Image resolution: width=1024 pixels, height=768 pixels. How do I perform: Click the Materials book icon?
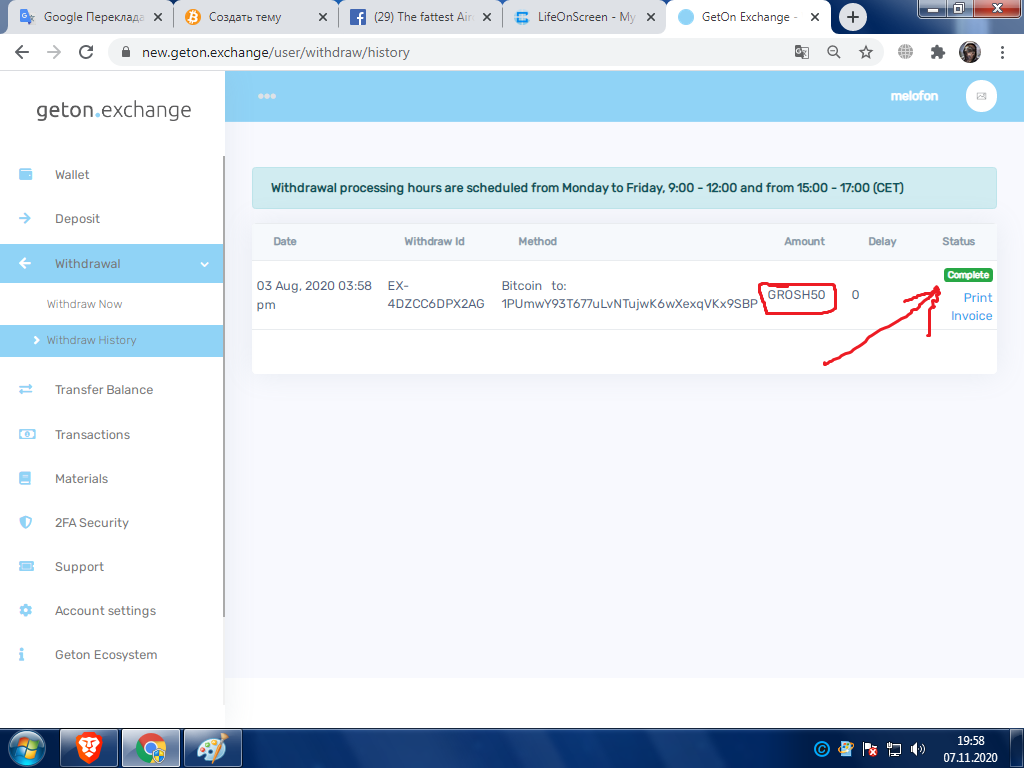click(x=25, y=478)
